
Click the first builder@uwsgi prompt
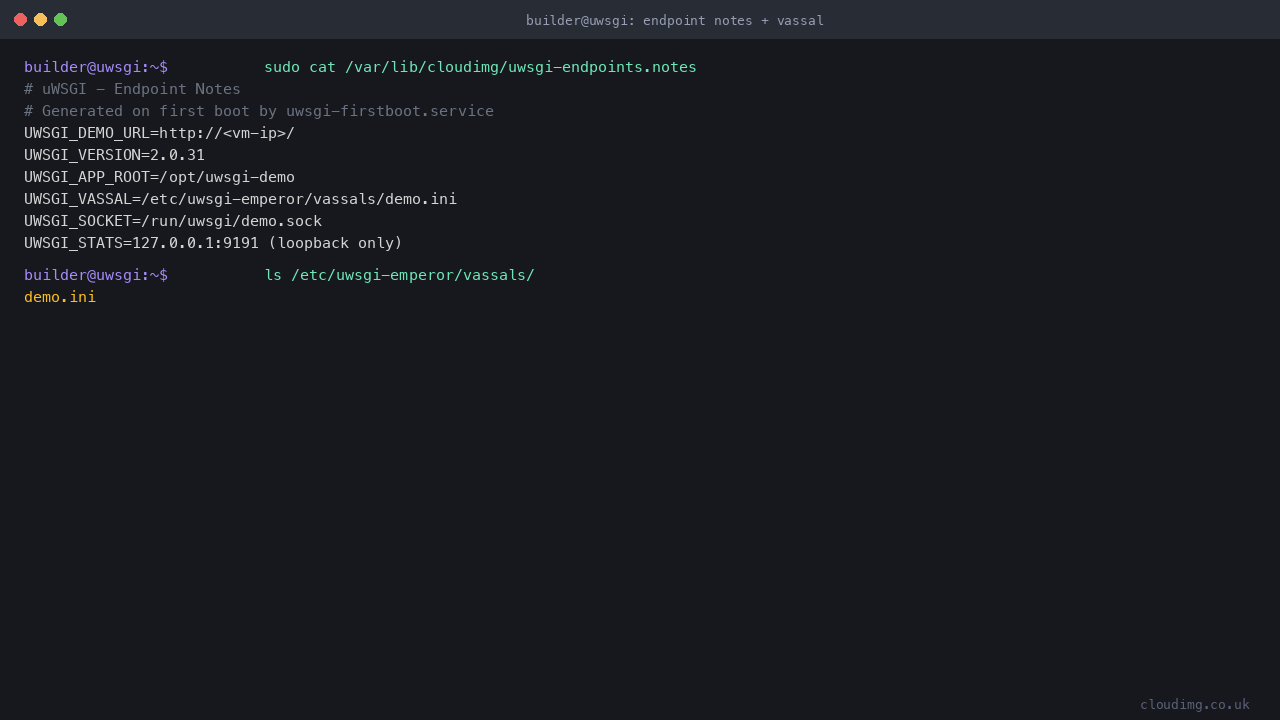pyautogui.click(x=96, y=67)
